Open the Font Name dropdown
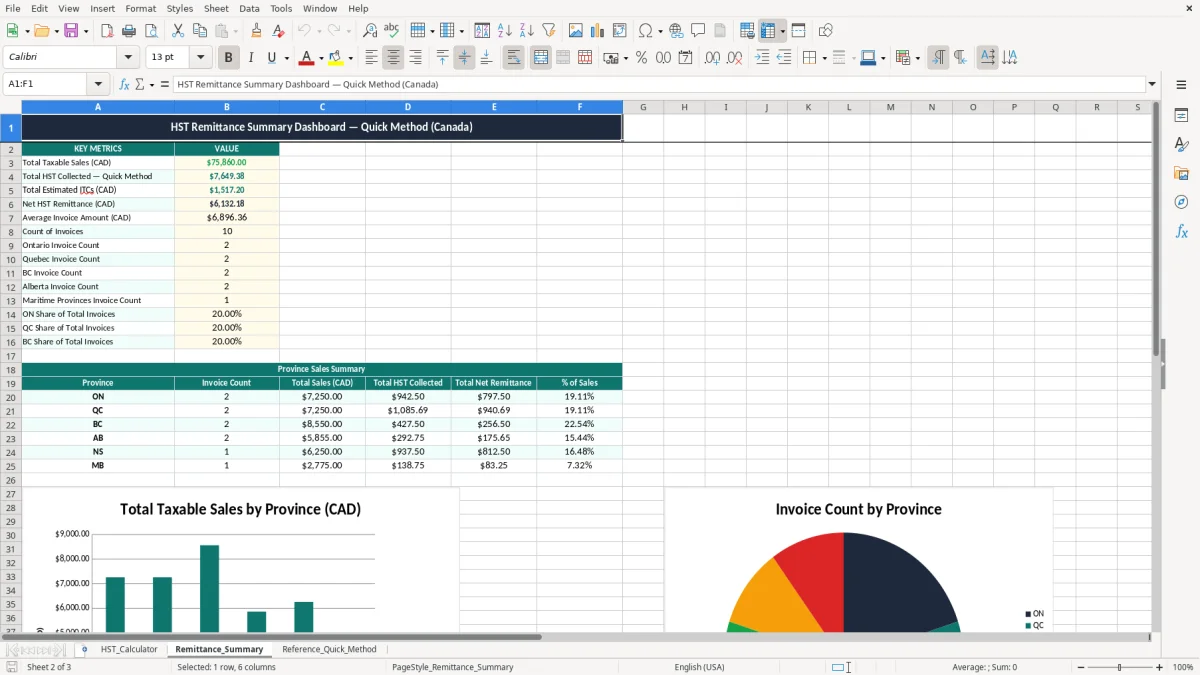This screenshot has width=1200, height=675. click(128, 57)
